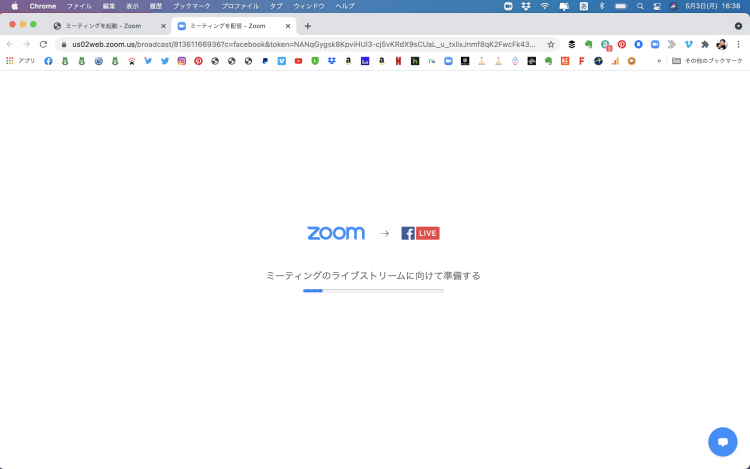This screenshot has width=750, height=469.
Task: Click the Zoom logo on the page
Action: coord(336,233)
